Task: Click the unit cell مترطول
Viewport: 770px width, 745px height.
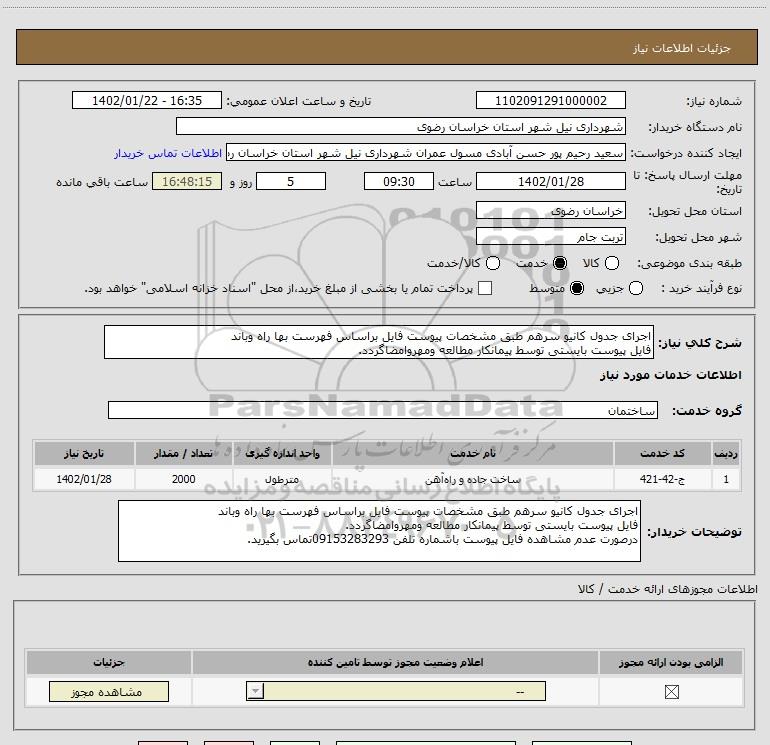Action: coord(282,479)
